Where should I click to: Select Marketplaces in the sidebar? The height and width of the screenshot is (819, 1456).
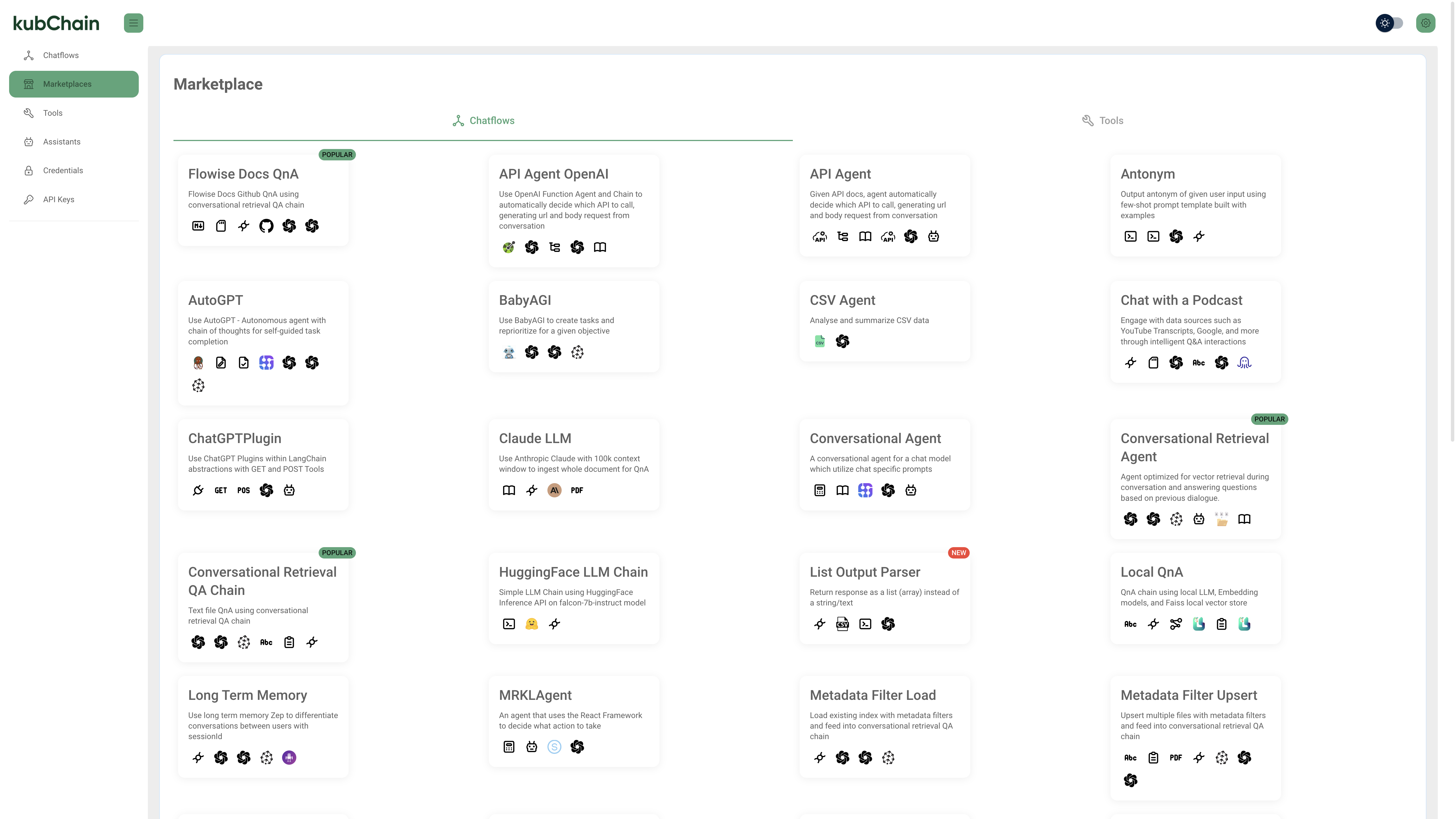click(74, 84)
